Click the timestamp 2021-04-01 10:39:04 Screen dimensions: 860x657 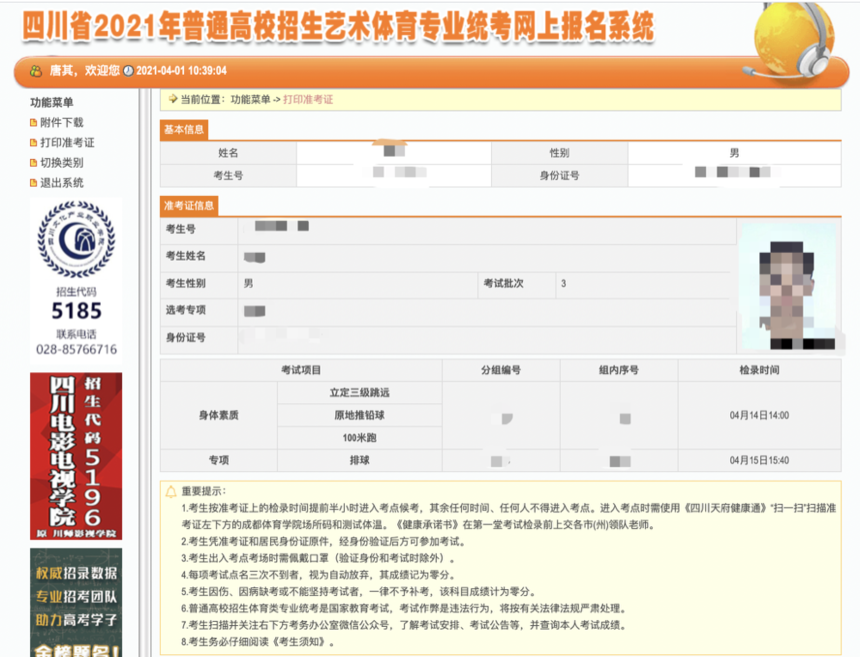coord(182,71)
